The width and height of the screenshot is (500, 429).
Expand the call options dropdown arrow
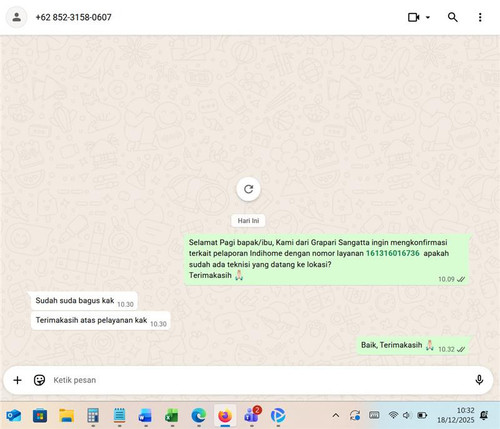(x=428, y=17)
